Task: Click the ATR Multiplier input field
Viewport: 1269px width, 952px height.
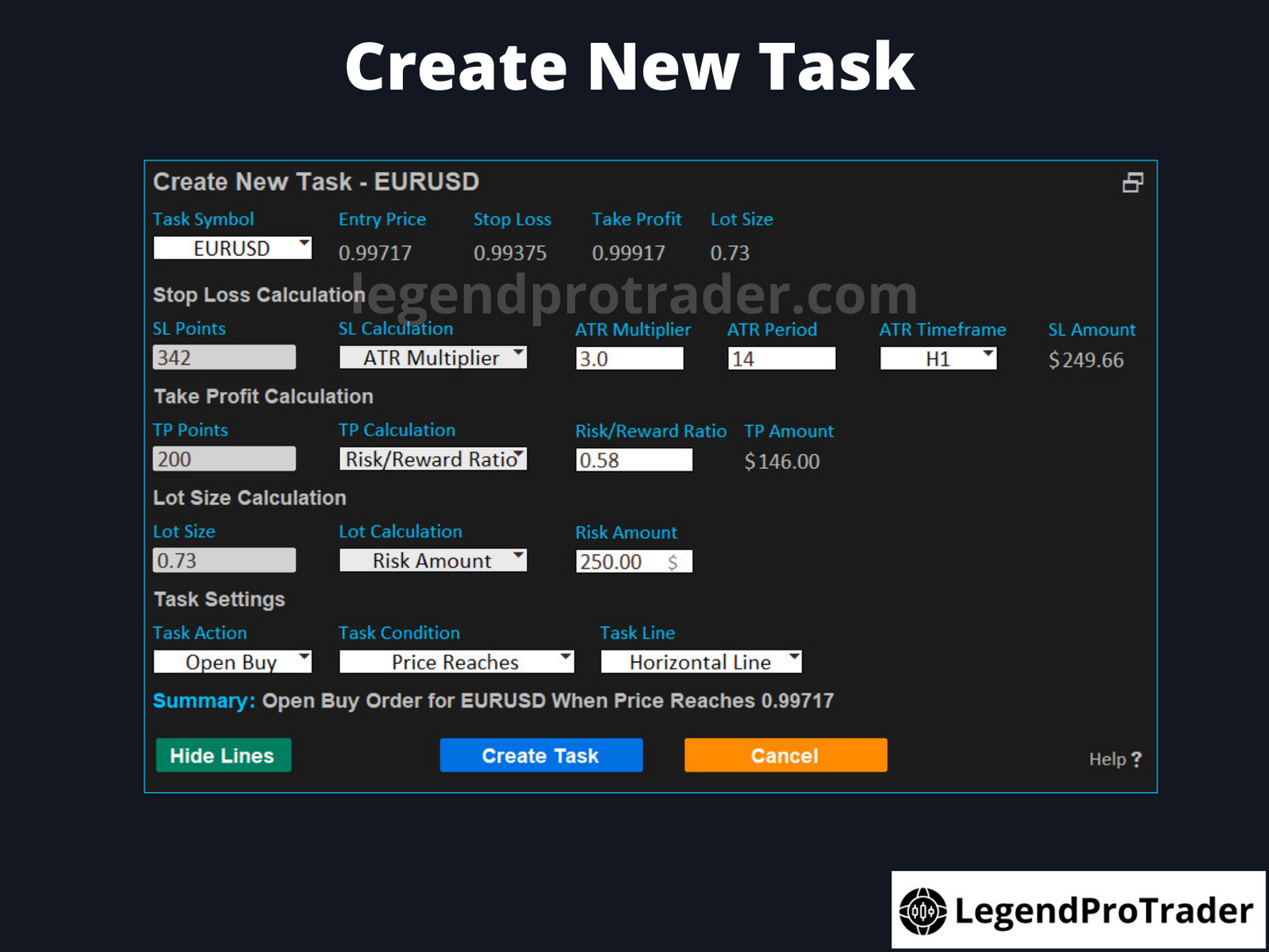Action: click(629, 358)
